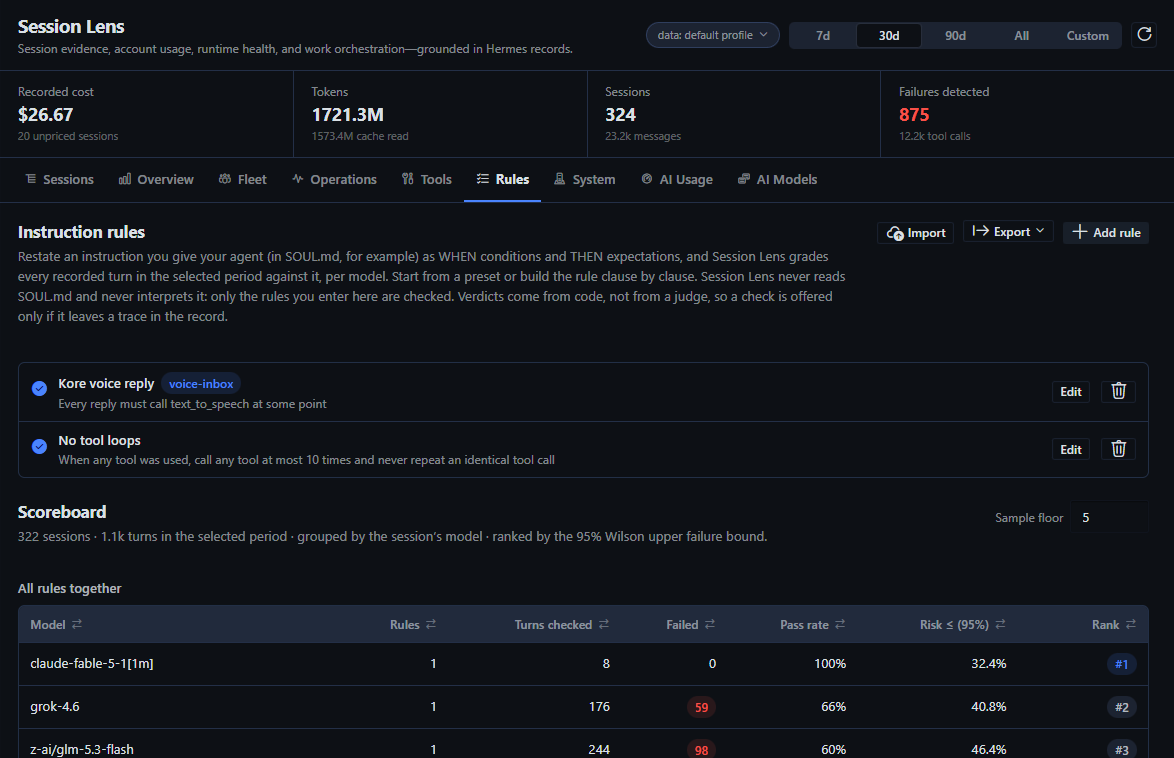Screen dimensions: 1174x758
Task: Click the 324 sessions value
Action: coord(620,115)
